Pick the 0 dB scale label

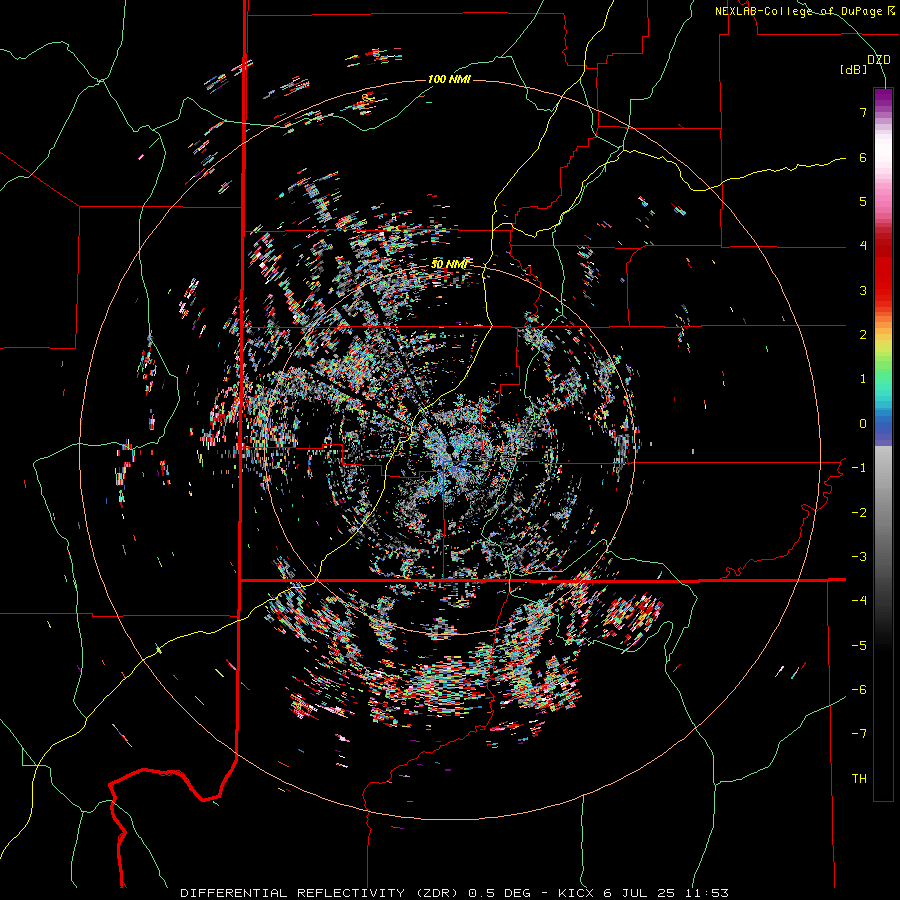[863, 424]
